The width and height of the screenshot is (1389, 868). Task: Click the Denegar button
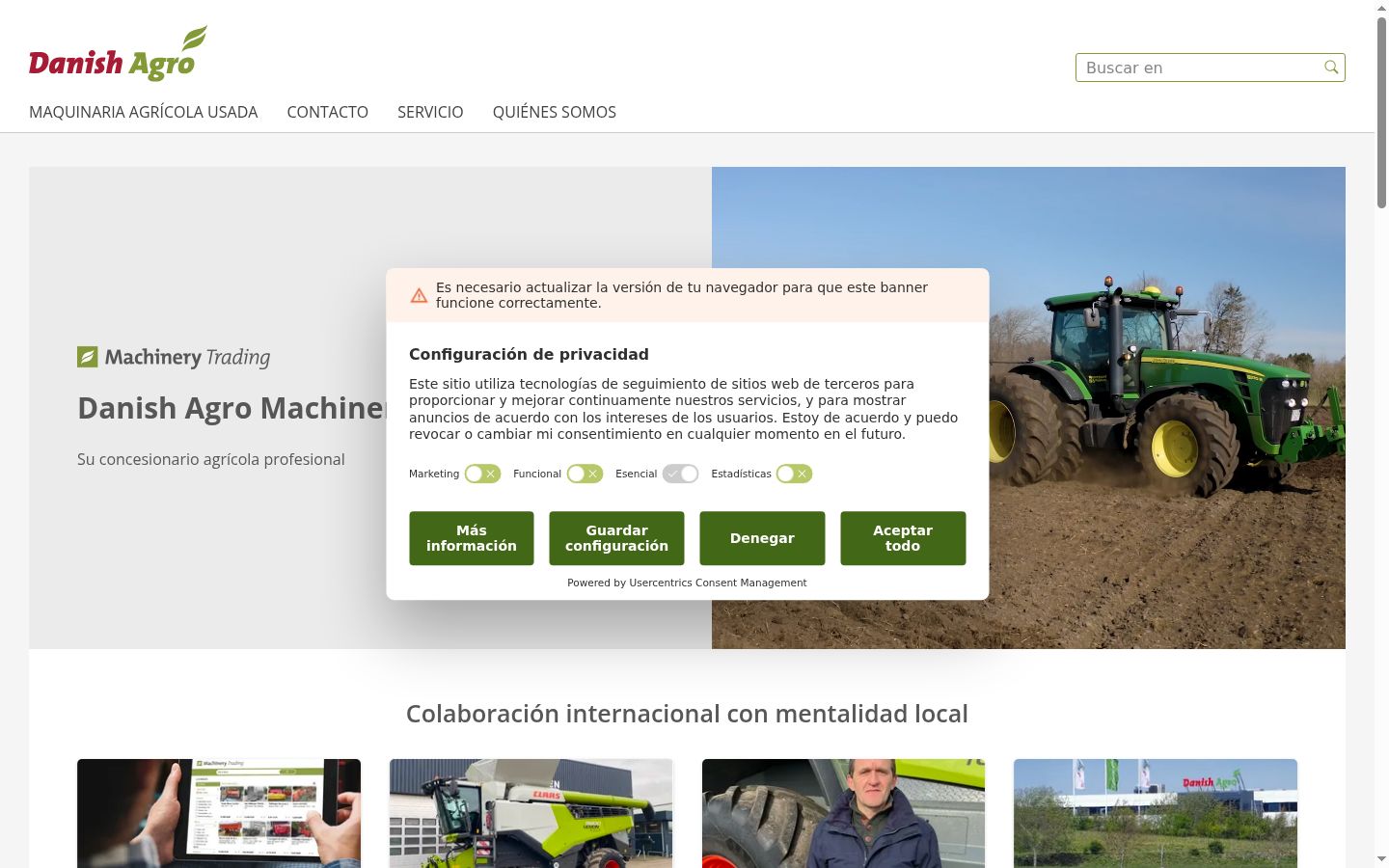(x=762, y=538)
